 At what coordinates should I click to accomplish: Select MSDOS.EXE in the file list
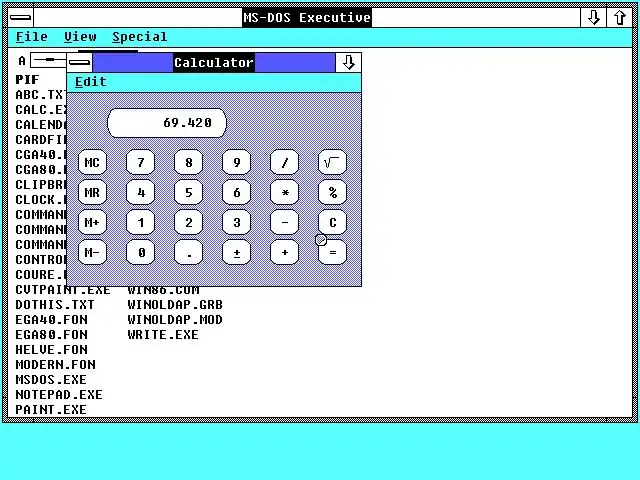51,380
